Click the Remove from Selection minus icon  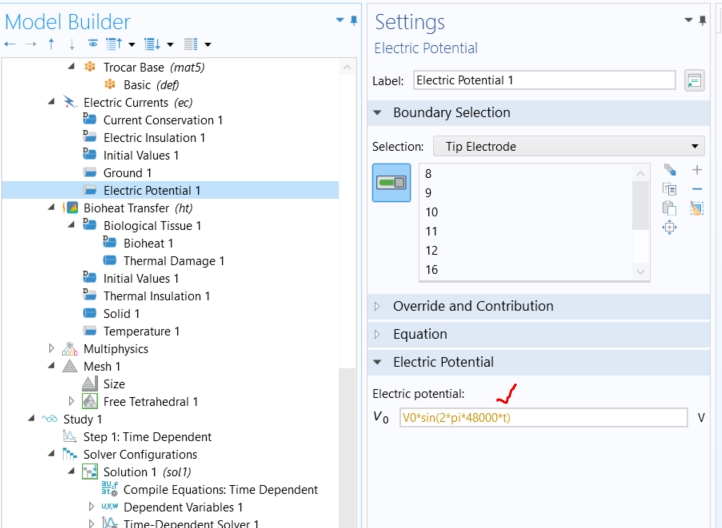coord(697,189)
